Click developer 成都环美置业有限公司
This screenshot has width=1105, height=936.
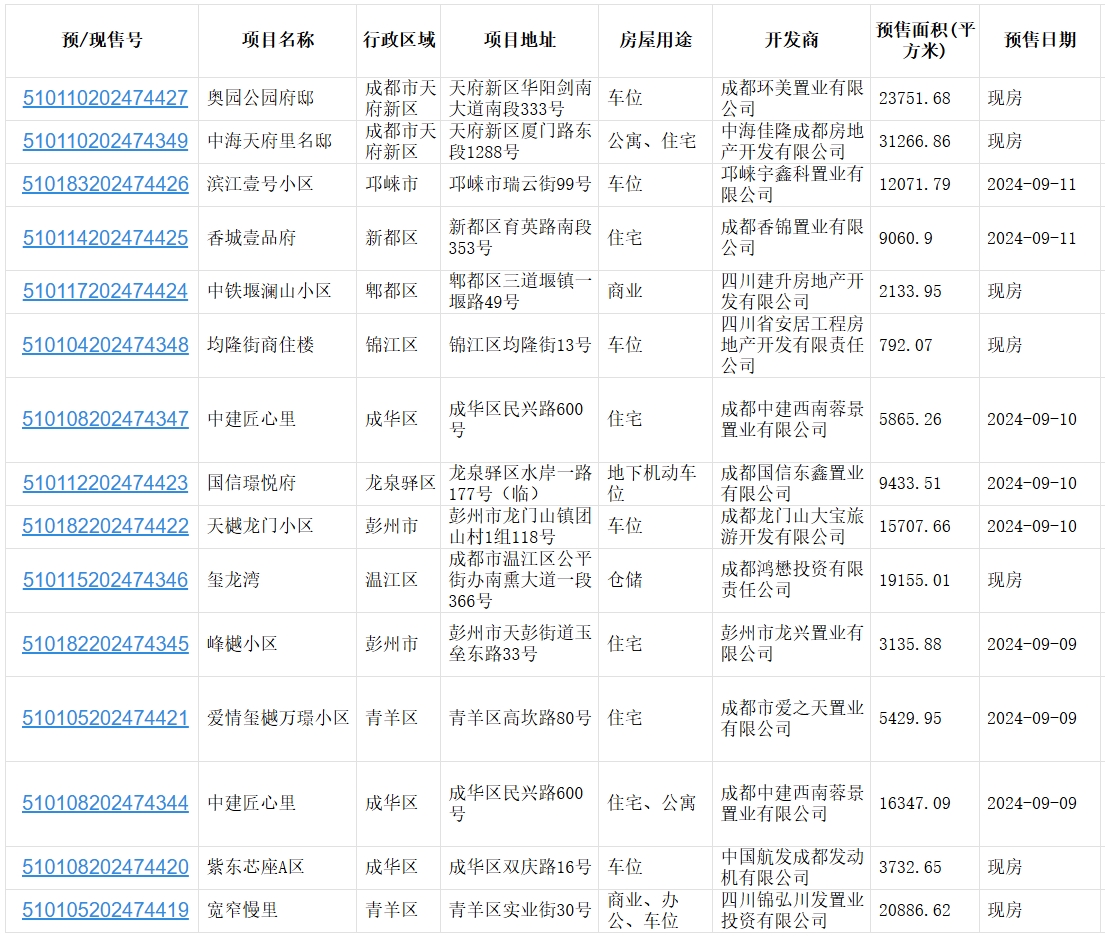(792, 99)
